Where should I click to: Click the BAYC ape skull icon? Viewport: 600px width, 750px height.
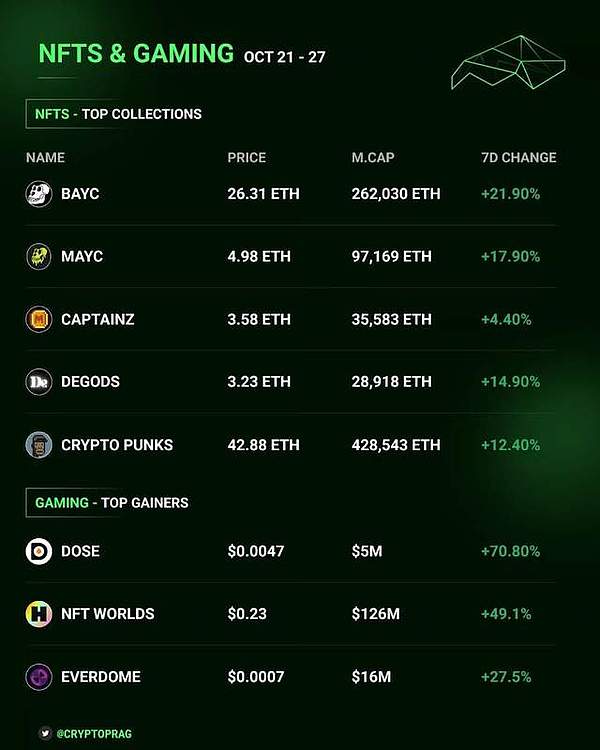click(x=38, y=194)
